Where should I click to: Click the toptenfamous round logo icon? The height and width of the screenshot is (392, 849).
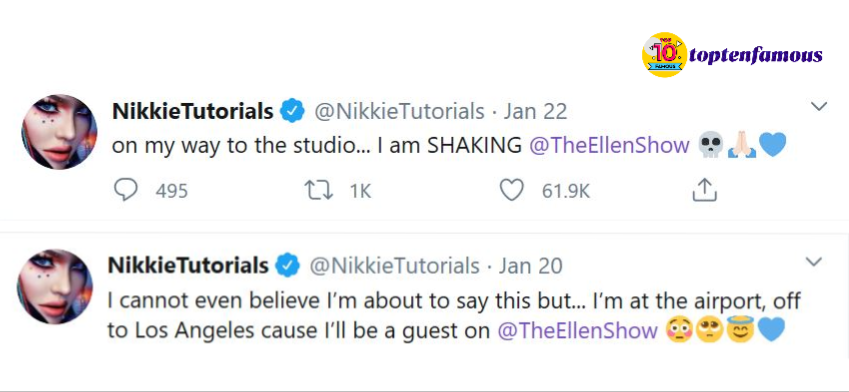coord(664,54)
